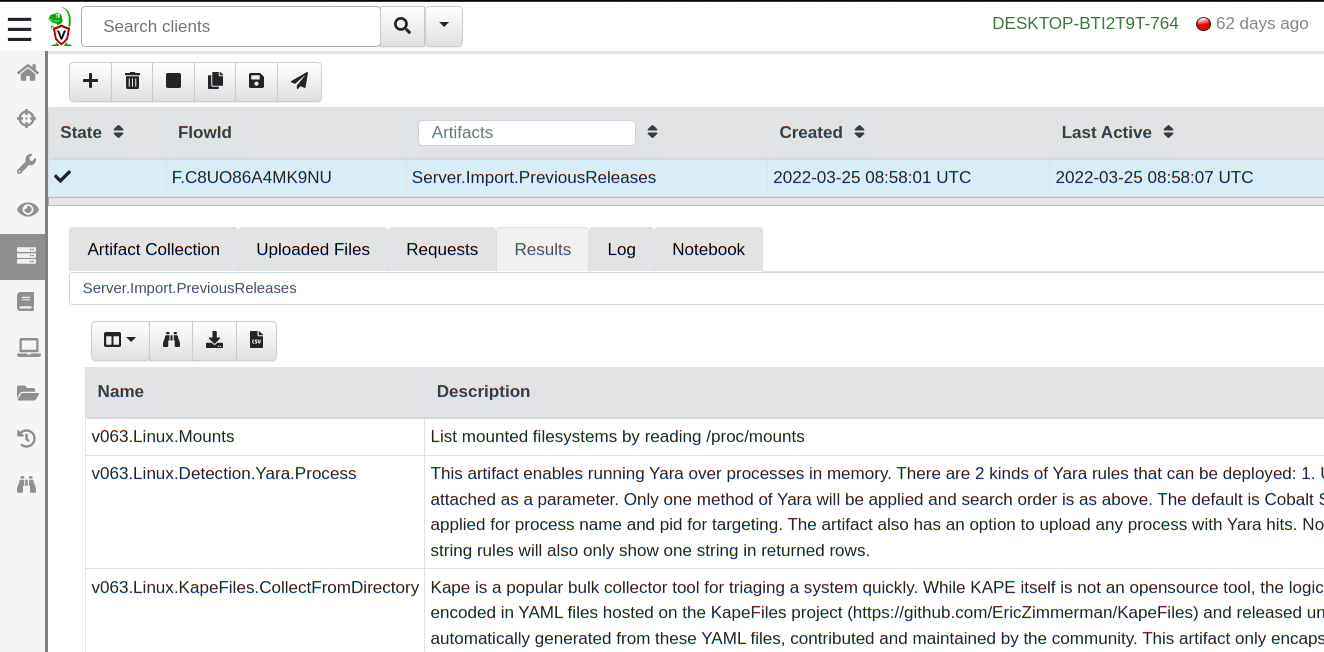Screen dimensions: 1324x652
Task: Open the Home dashboard in sidebar
Action: tap(27, 73)
